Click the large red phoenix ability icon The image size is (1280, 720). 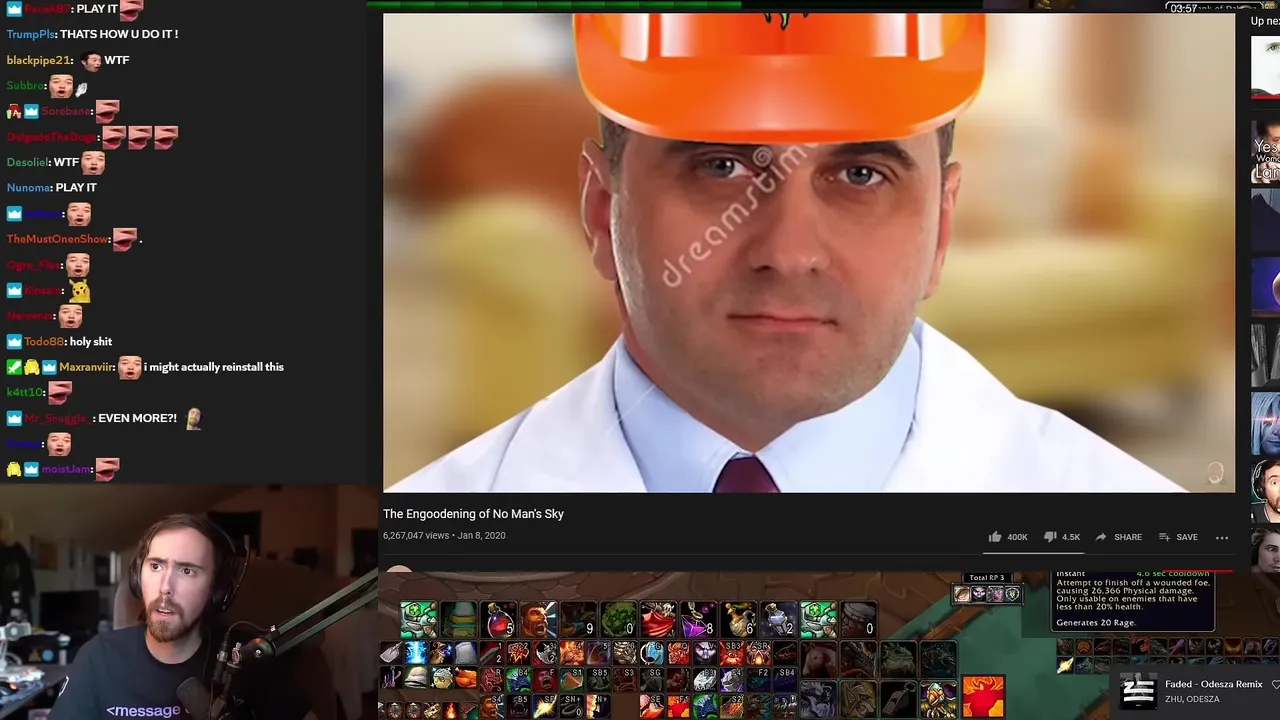point(983,697)
